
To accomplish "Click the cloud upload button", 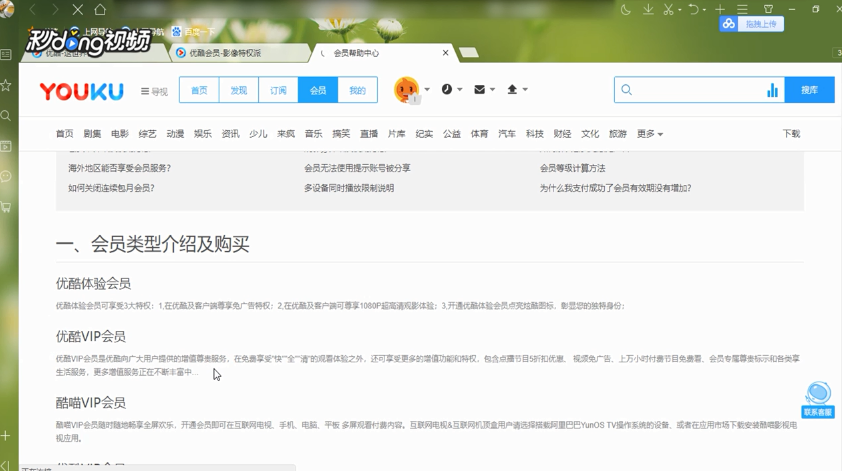I will click(x=751, y=24).
